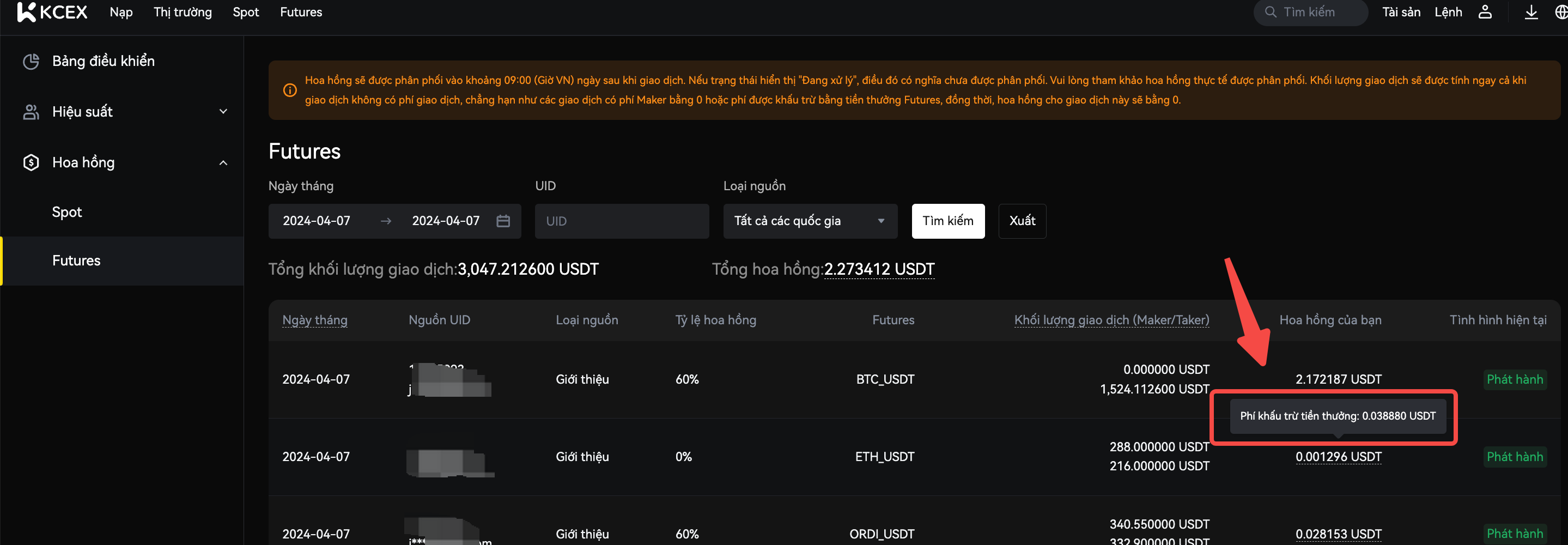
Task: Click the calendar icon in date range
Action: [x=503, y=221]
